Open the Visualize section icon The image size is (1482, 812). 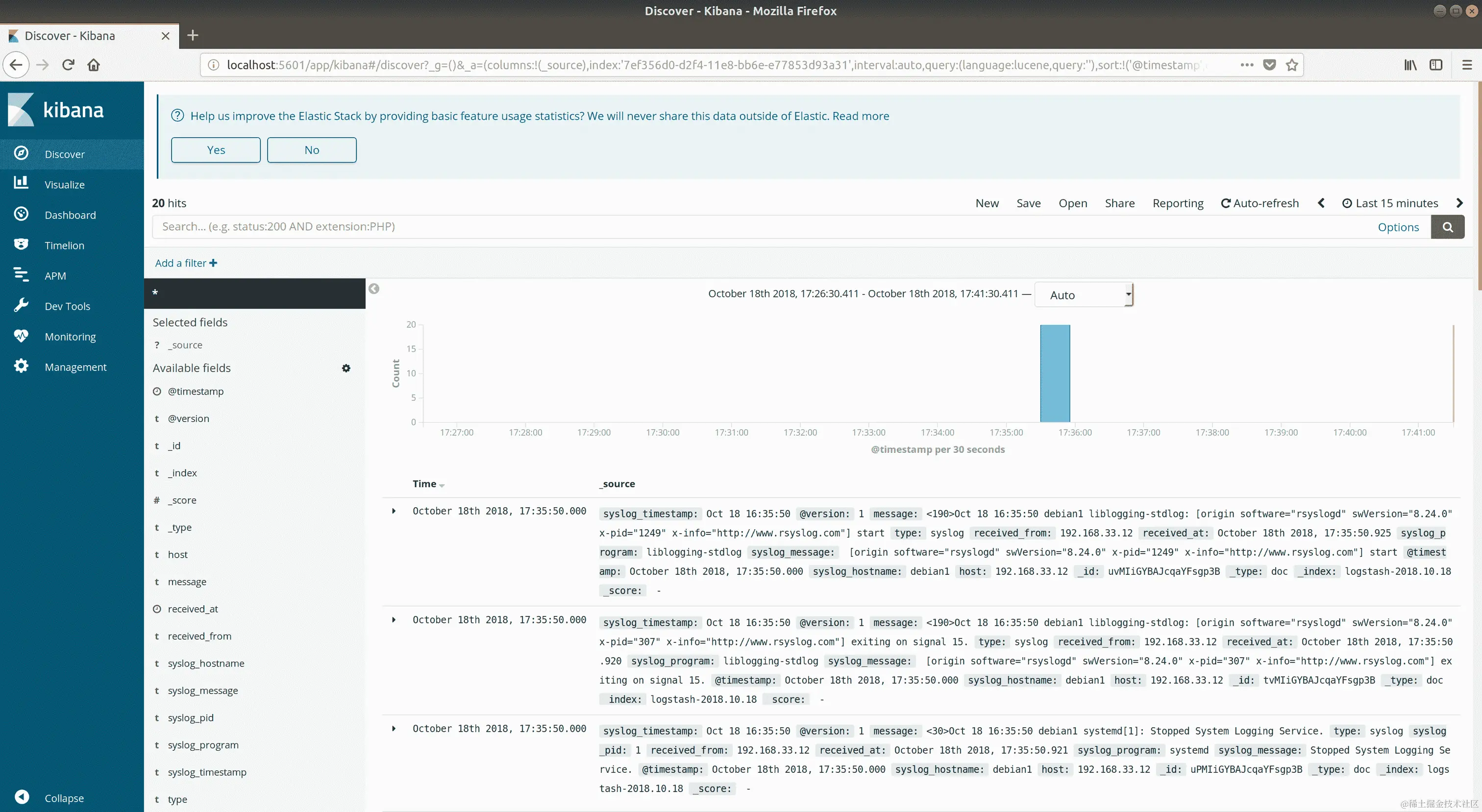point(21,183)
